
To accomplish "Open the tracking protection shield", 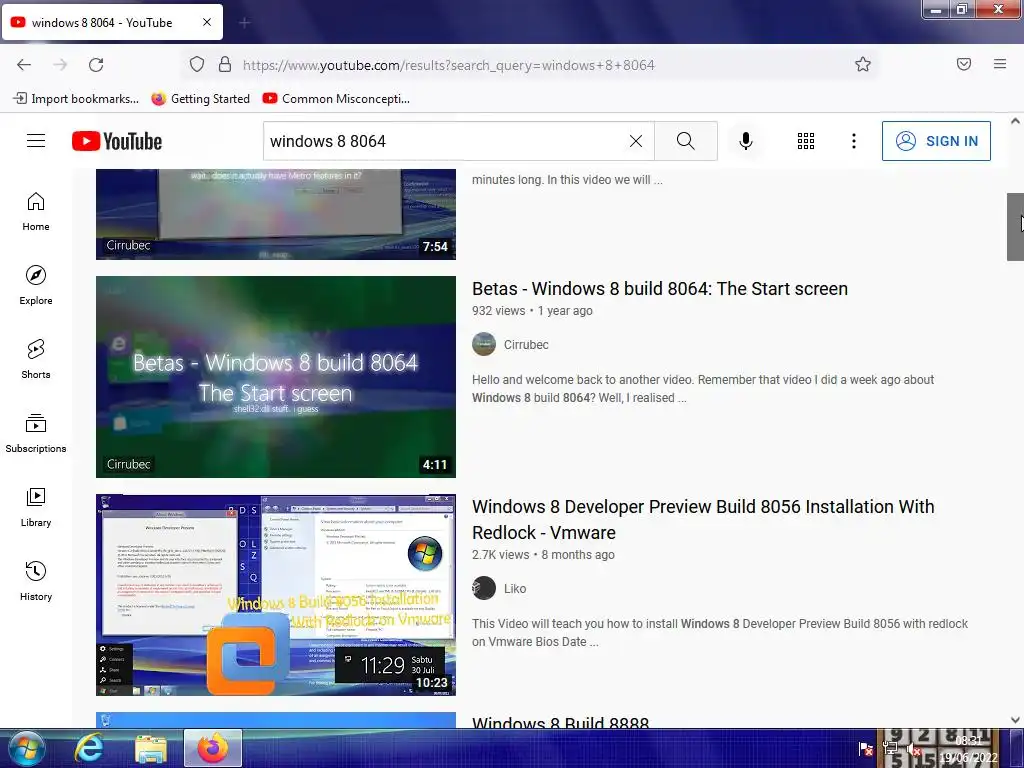I will pos(197,65).
